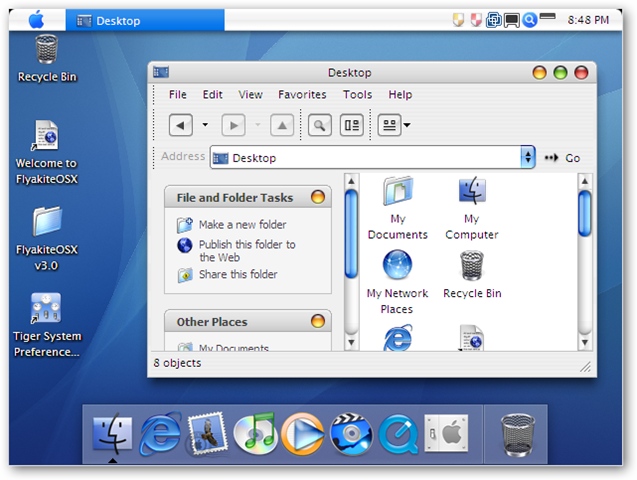
Task: Launch iTunes from the dock
Action: [x=255, y=433]
